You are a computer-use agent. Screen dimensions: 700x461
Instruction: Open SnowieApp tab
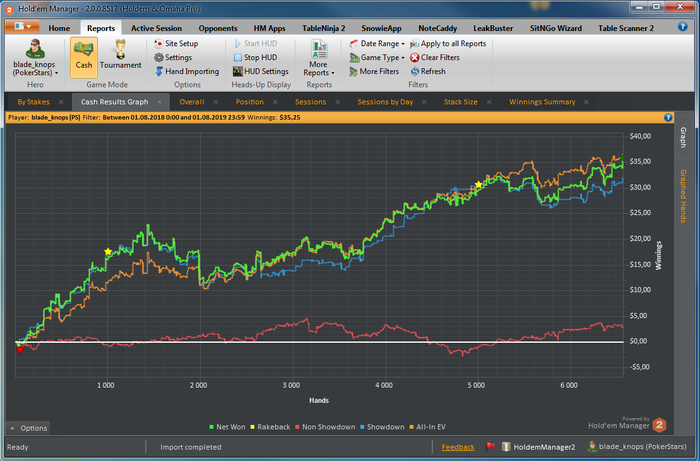[381, 28]
